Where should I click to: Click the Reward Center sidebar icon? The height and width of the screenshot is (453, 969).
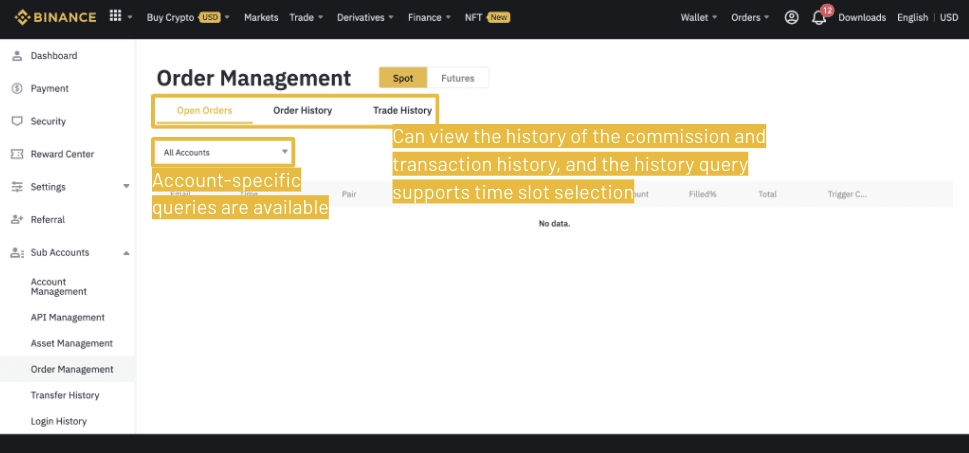point(17,154)
